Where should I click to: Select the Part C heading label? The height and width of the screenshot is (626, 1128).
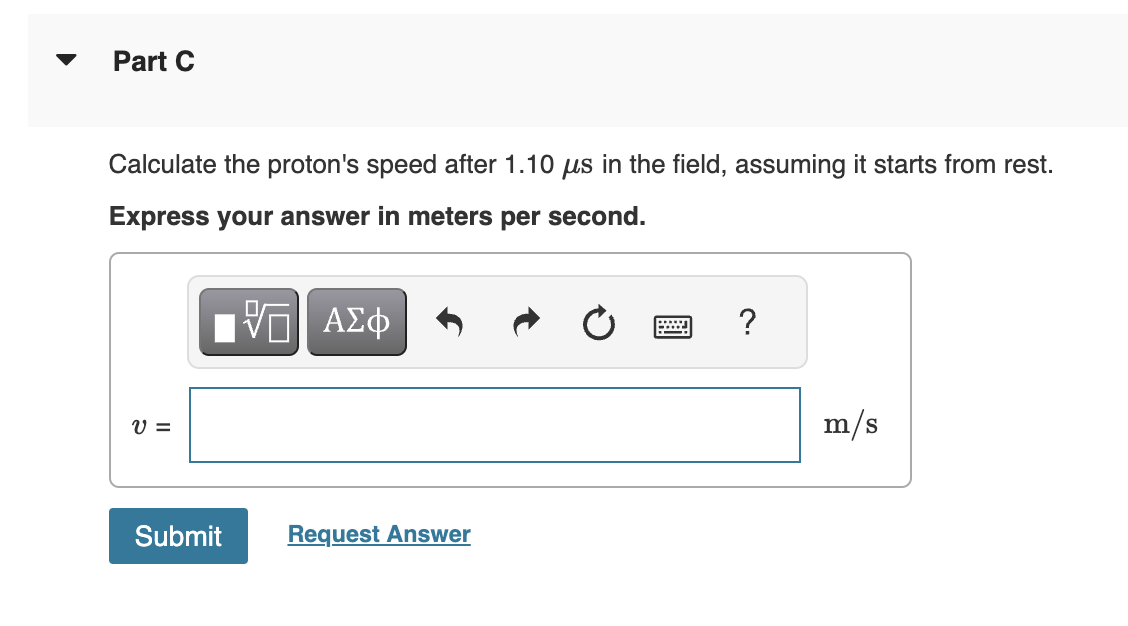coord(154,61)
